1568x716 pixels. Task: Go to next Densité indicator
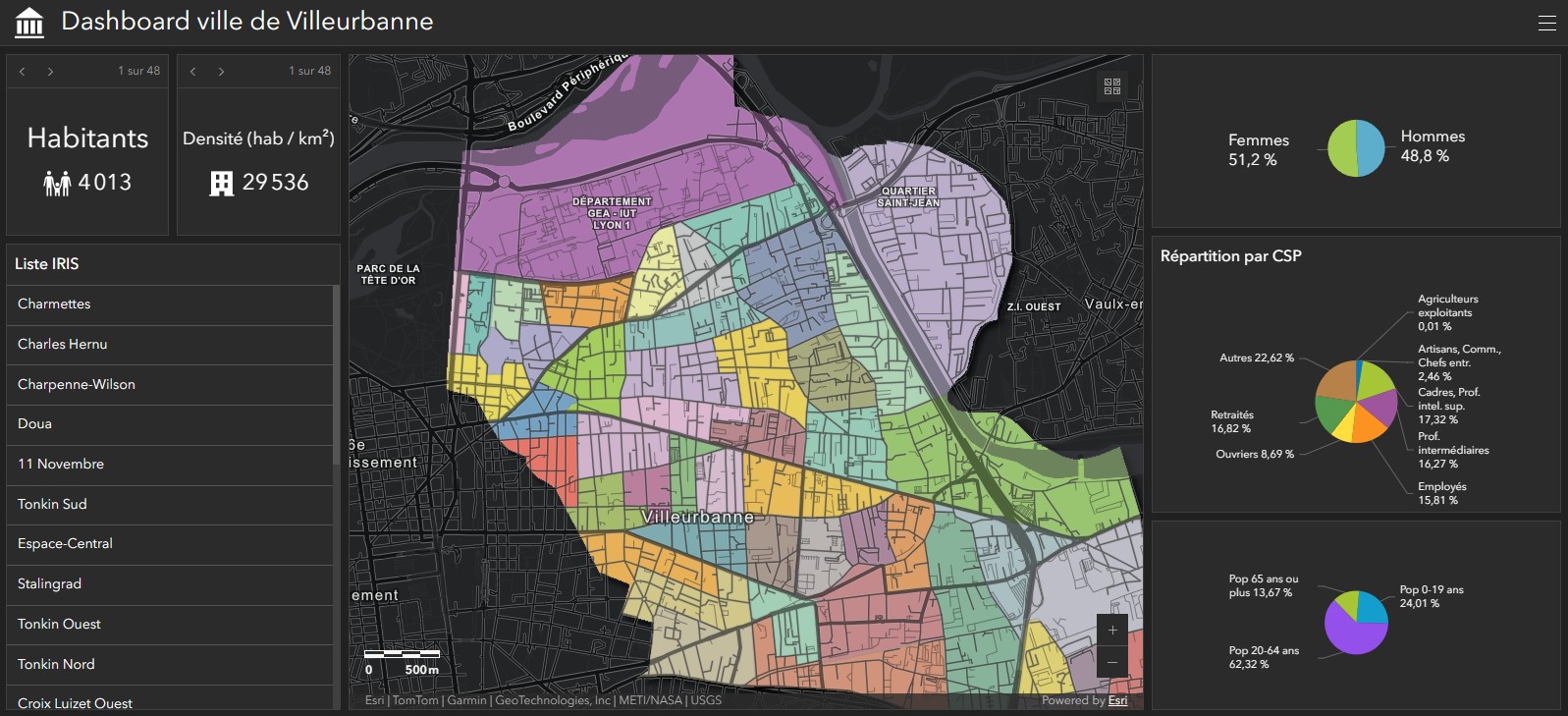(221, 71)
